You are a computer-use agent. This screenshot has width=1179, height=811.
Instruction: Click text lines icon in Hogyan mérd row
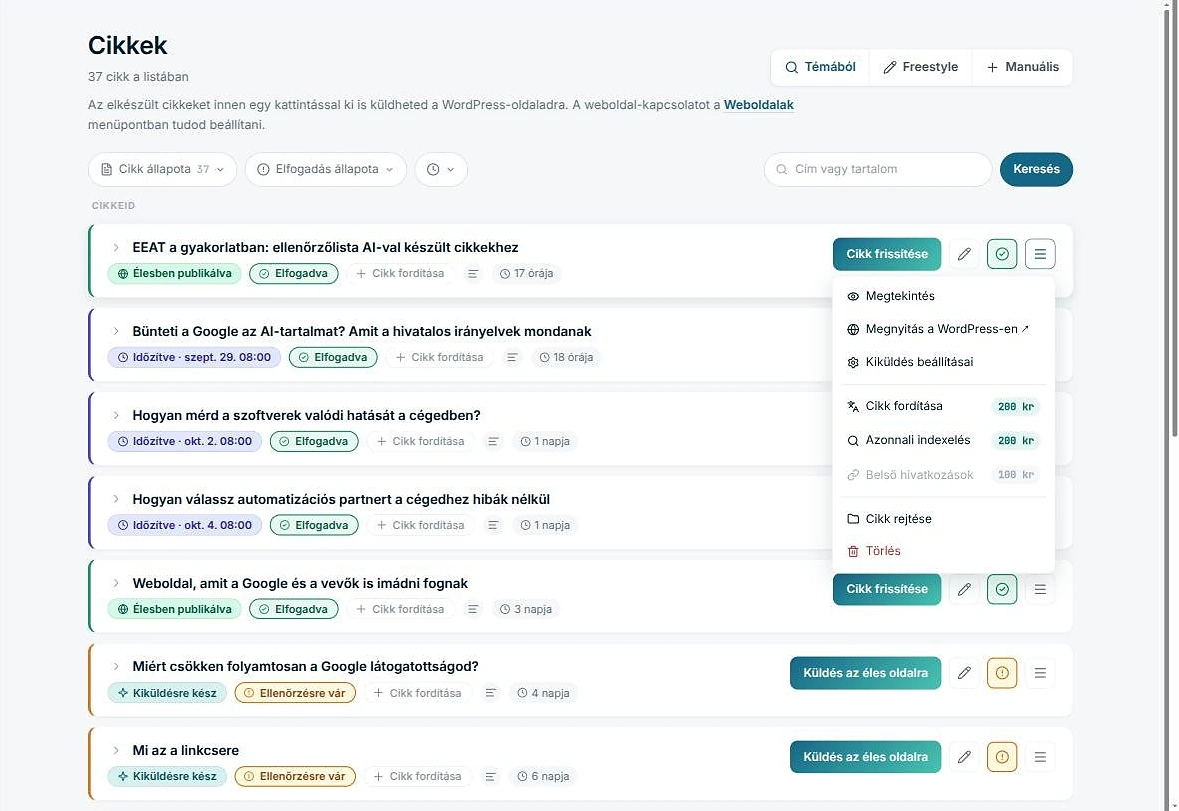tap(493, 441)
